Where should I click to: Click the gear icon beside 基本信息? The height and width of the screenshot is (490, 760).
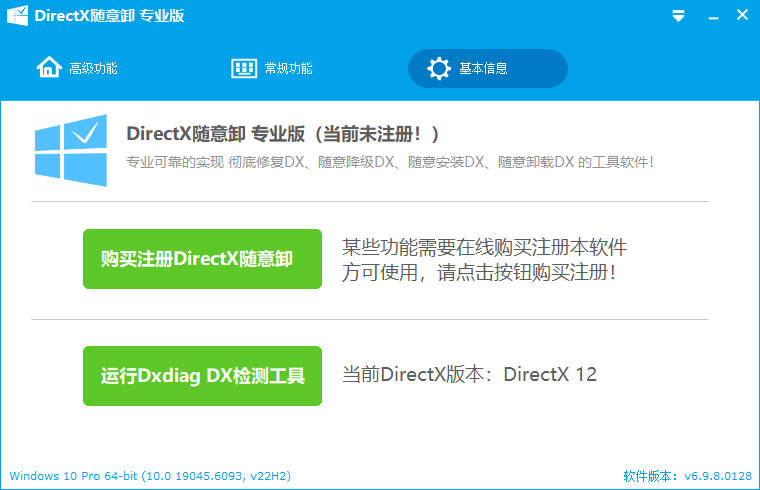pyautogui.click(x=439, y=68)
